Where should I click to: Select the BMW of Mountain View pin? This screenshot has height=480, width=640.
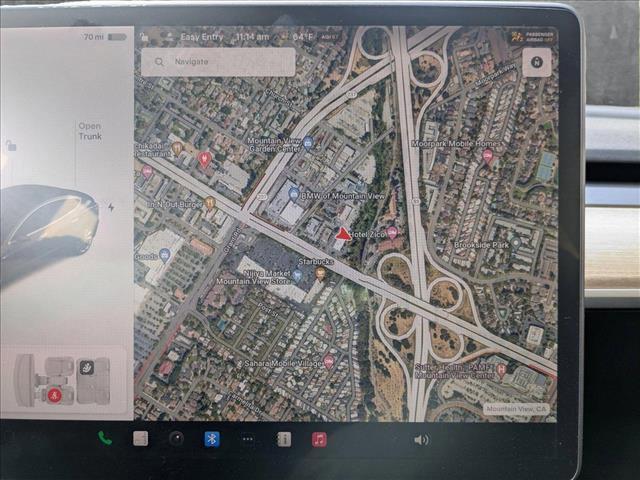[293, 194]
